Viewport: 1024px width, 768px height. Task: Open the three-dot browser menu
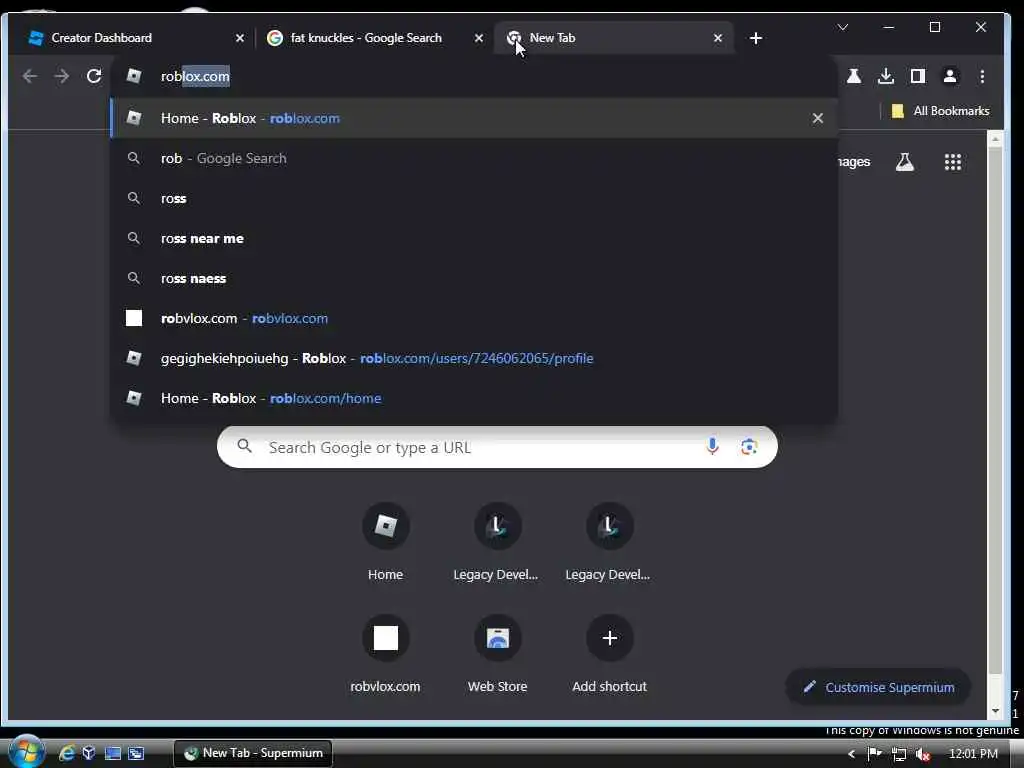click(982, 76)
